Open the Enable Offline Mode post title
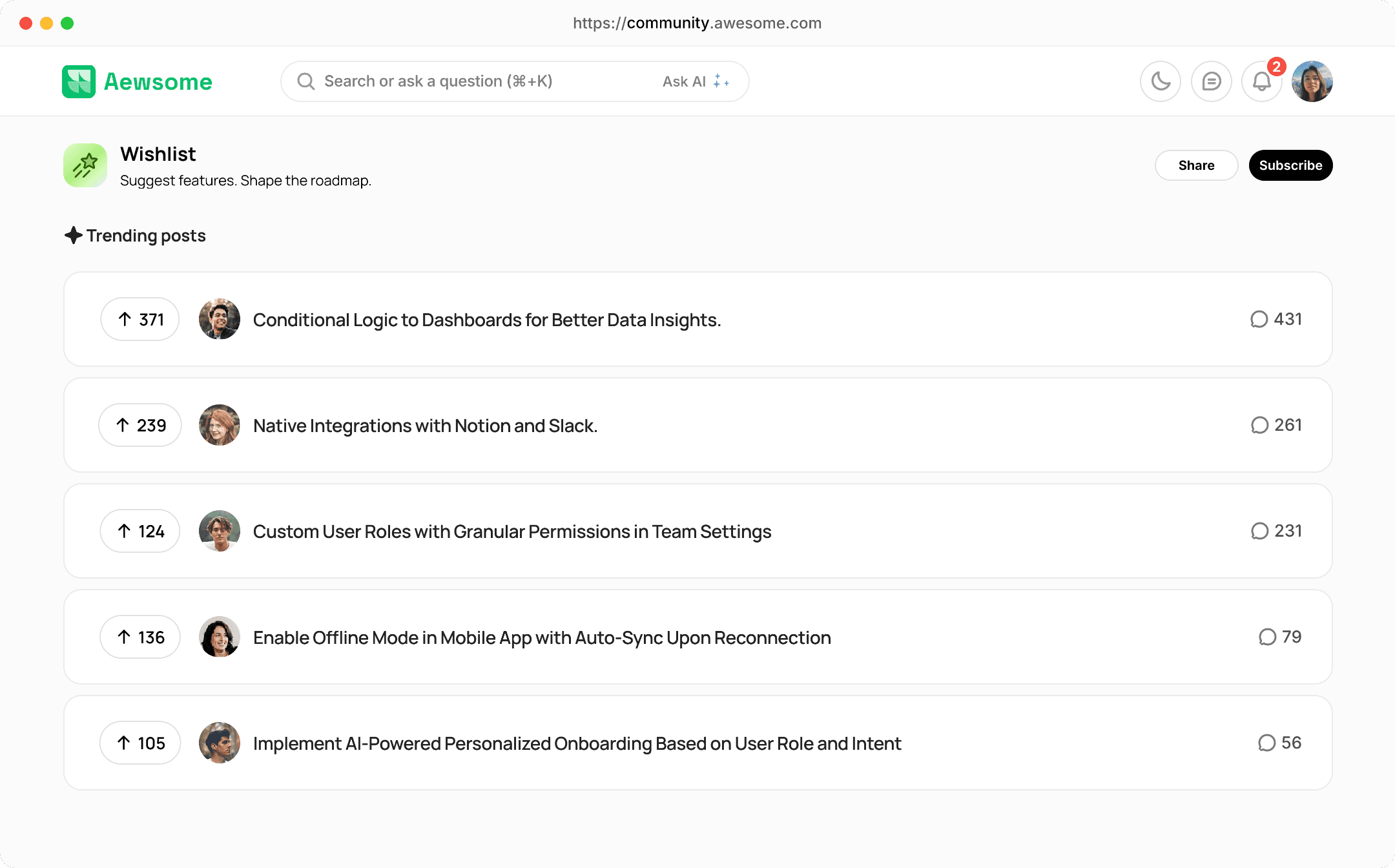The image size is (1395, 868). (x=542, y=637)
